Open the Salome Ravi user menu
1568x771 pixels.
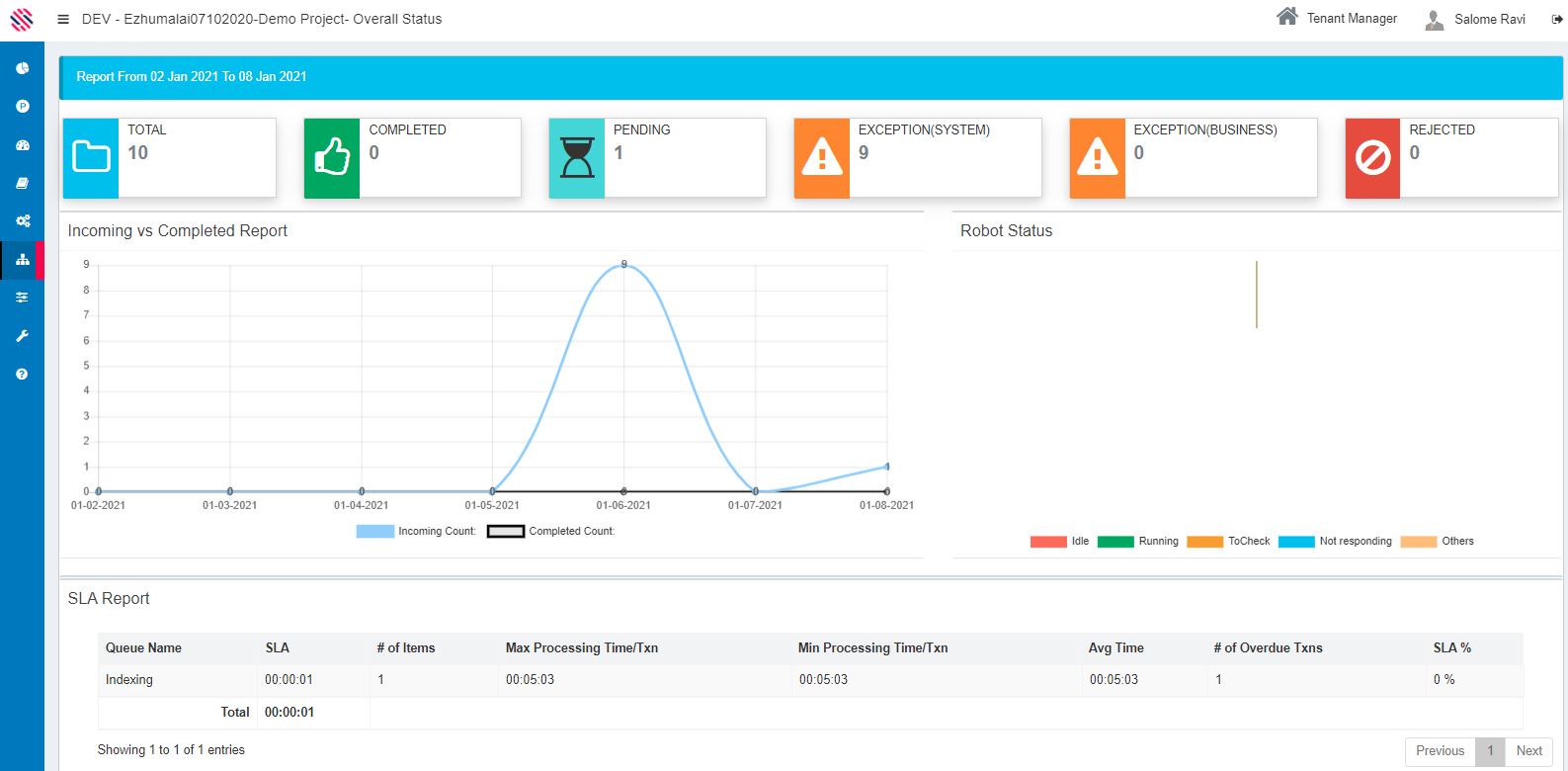pos(1490,19)
